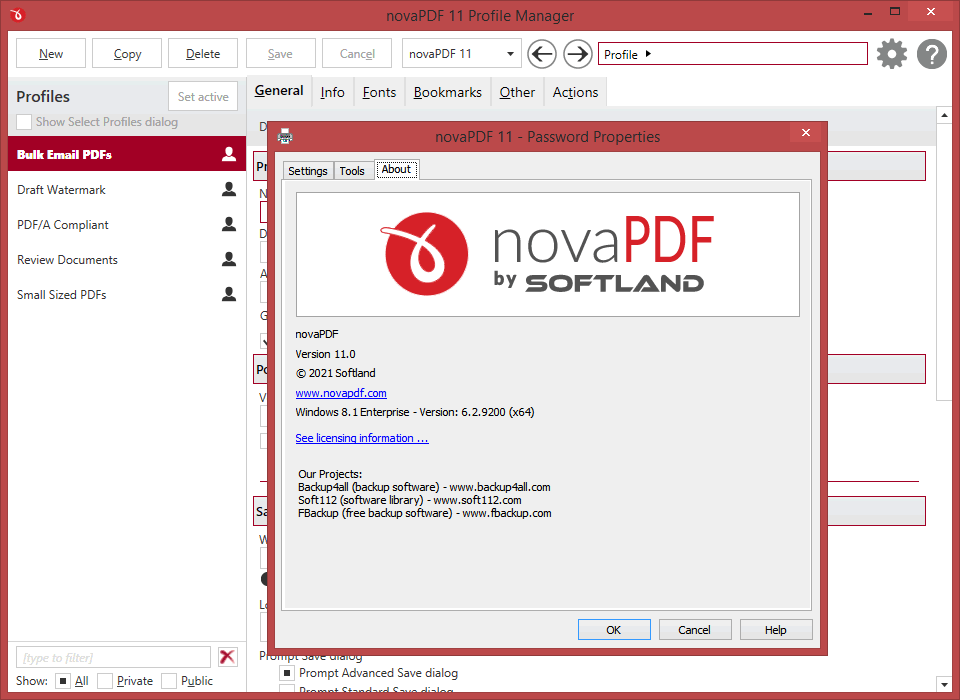Select the Draft Watermark profile
The image size is (960, 700).
point(127,189)
